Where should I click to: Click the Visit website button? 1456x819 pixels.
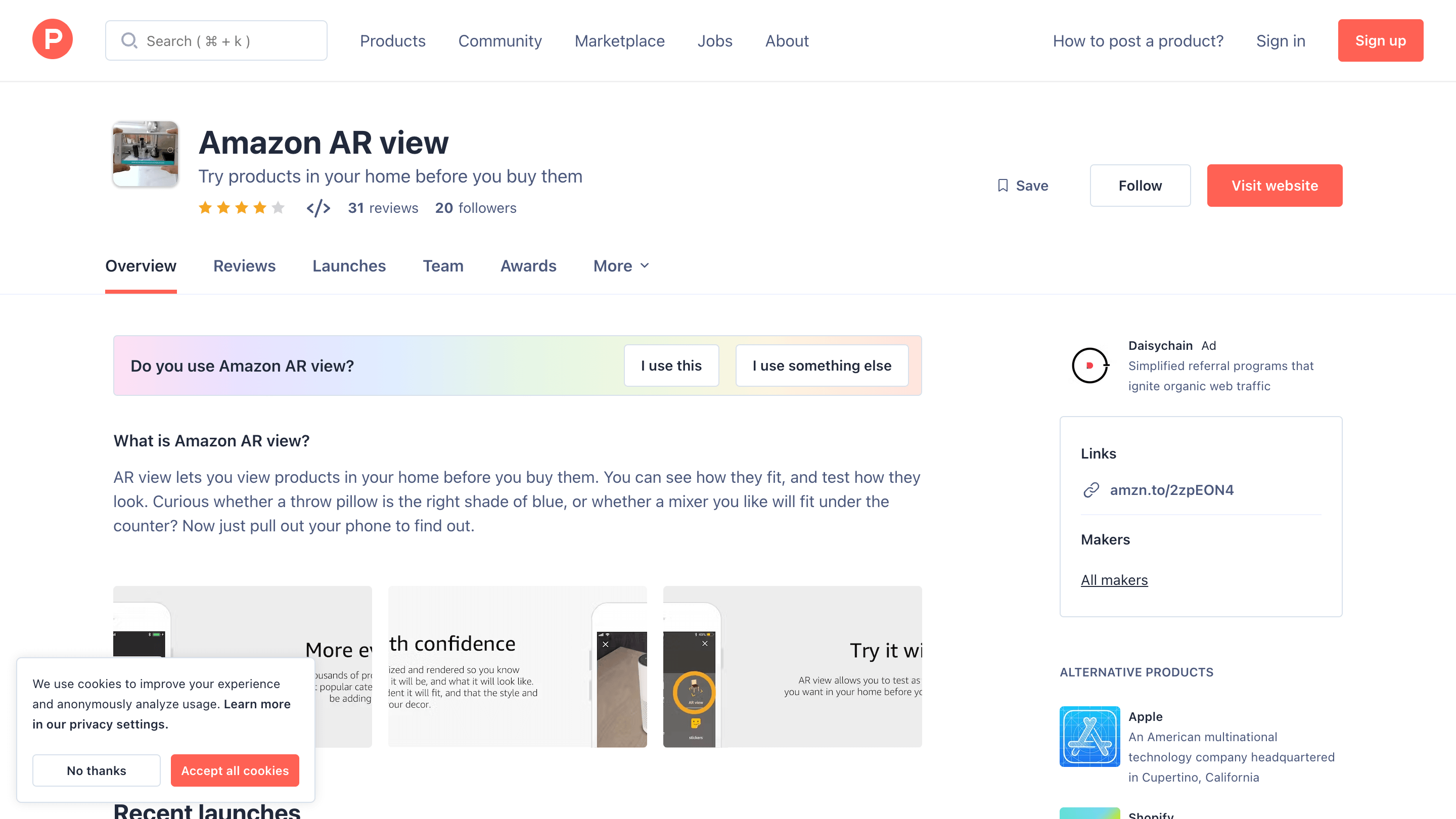1274,186
